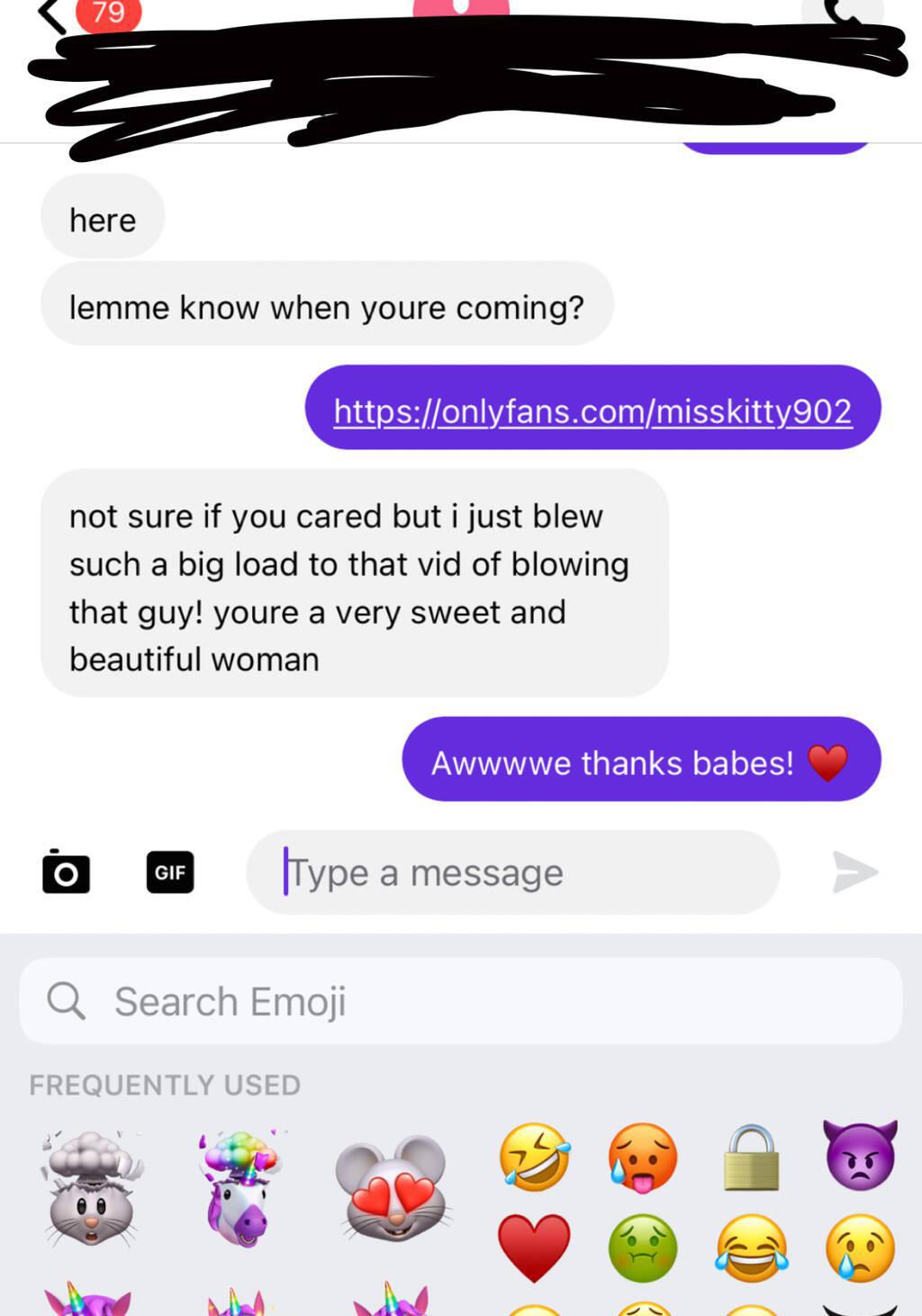The width and height of the screenshot is (922, 1316).
Task: Insert the tears of joy emoji
Action: (x=752, y=1248)
